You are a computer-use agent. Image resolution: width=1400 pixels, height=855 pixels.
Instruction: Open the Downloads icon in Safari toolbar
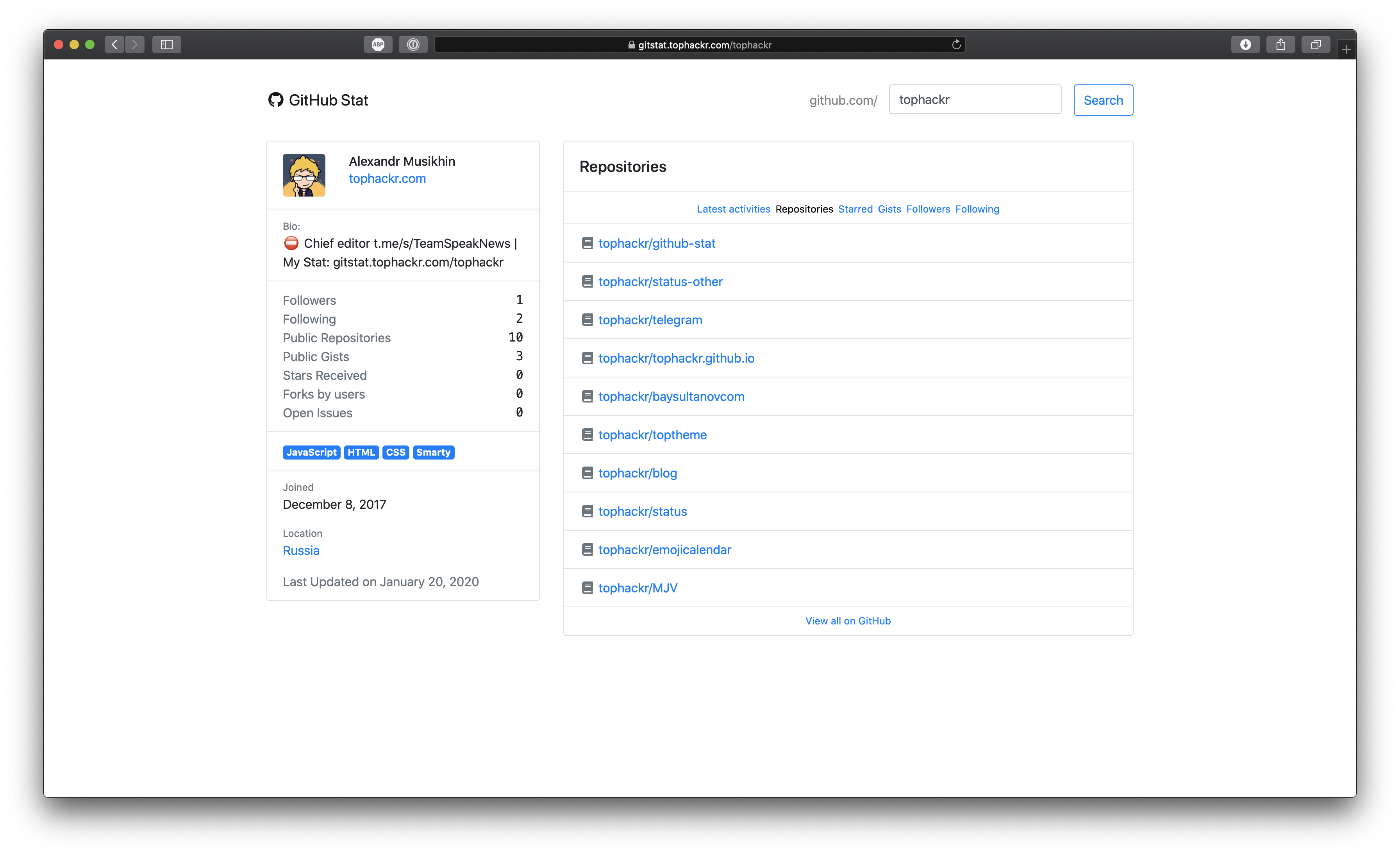[x=1245, y=44]
